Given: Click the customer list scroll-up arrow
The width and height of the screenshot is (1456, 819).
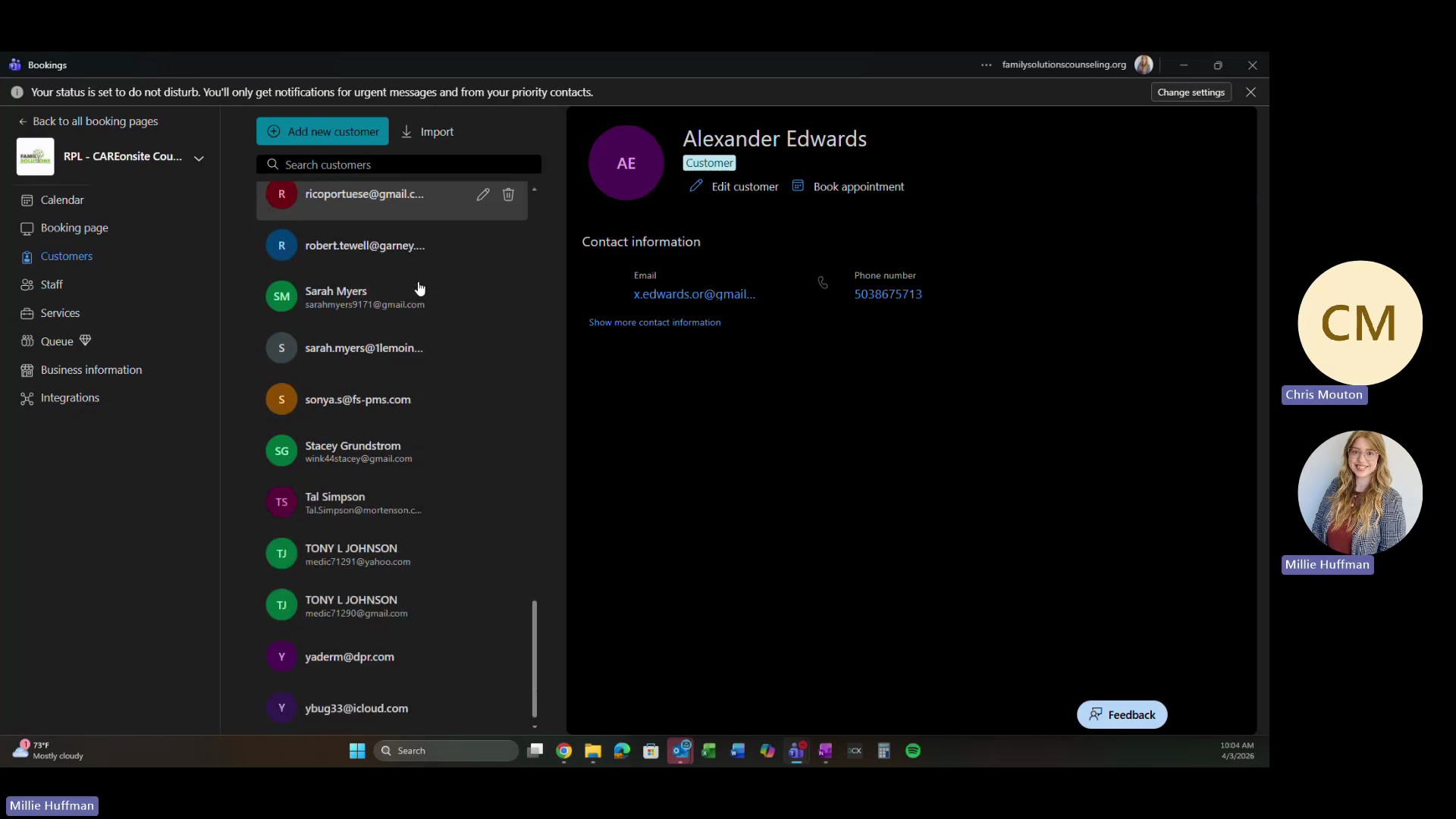Looking at the screenshot, I should [x=535, y=189].
